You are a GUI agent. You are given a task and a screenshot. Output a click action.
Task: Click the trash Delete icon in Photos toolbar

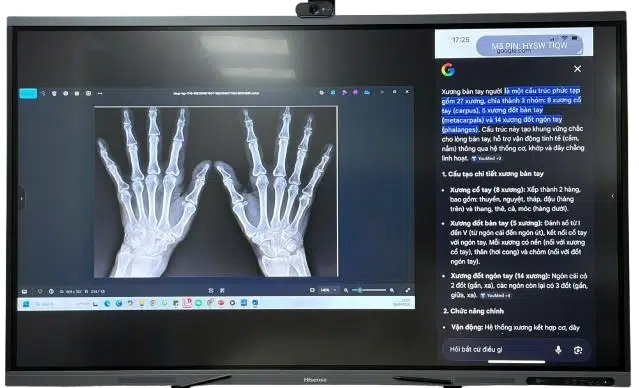tap(54, 93)
